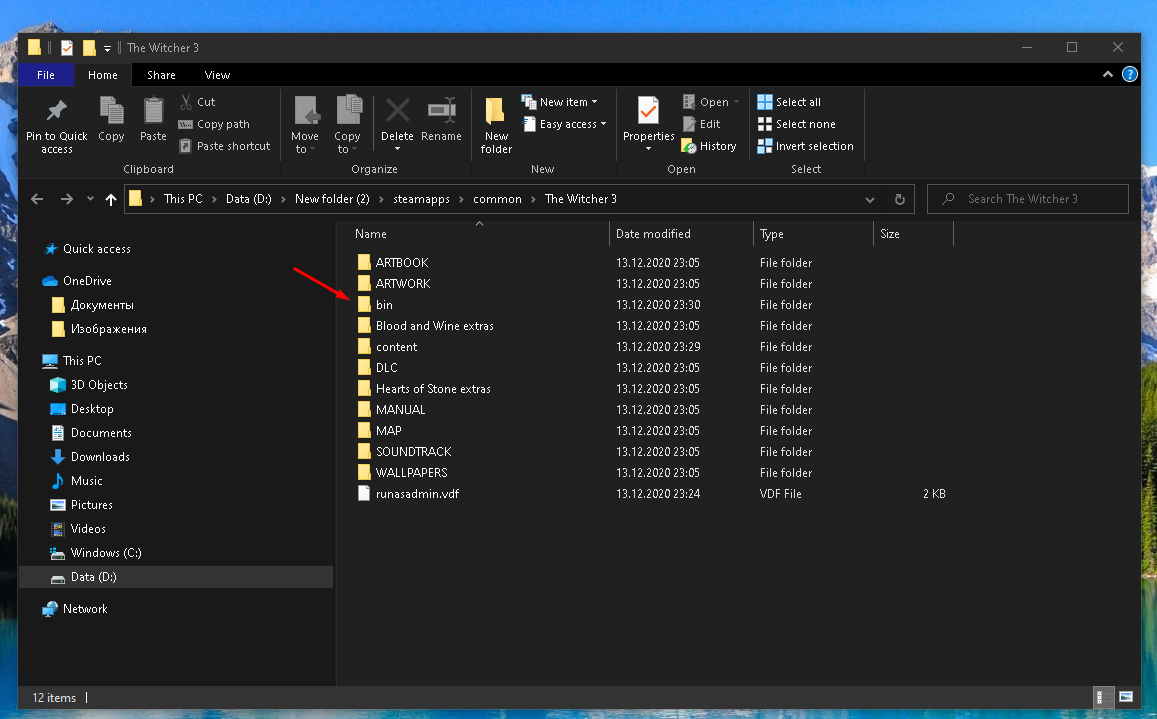Click Paste shortcut

coord(224,146)
